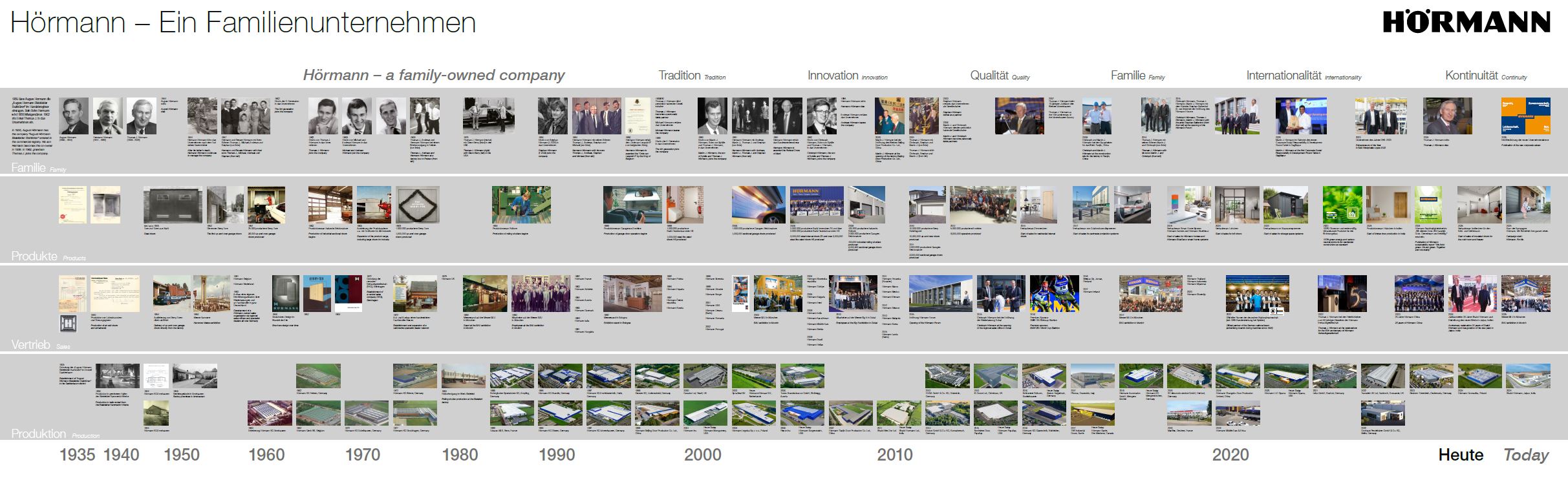Select the 1980 year marker
The image size is (1568, 478).
[460, 455]
